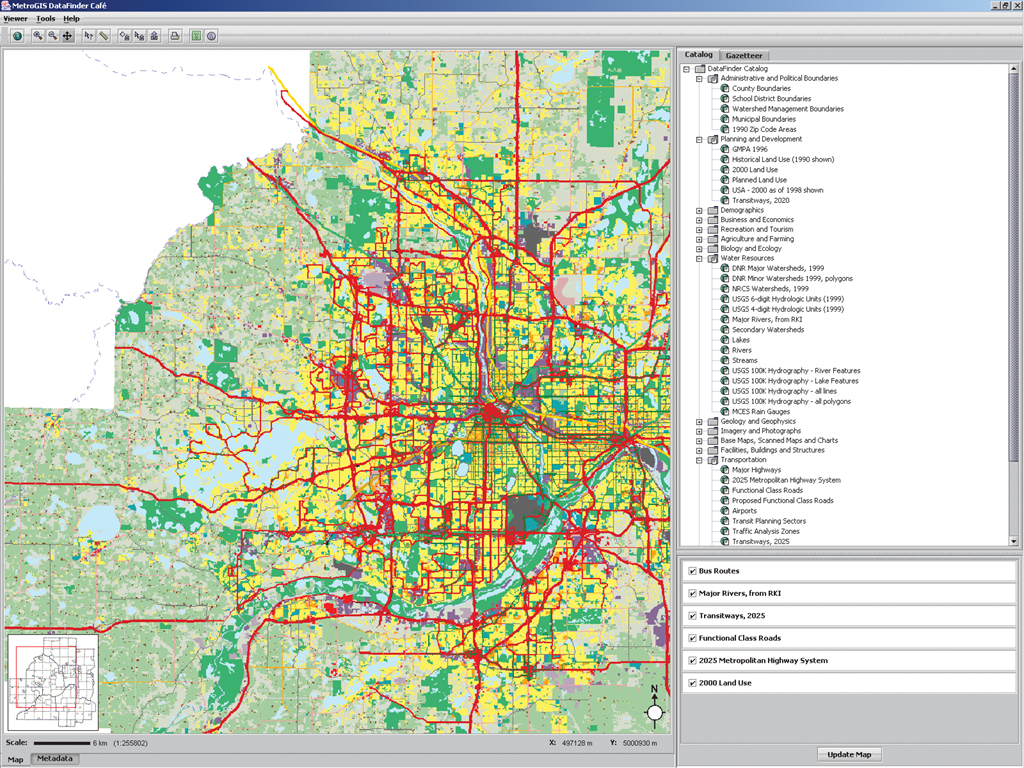Click the School District Boundaries layer icon

pyautogui.click(x=725, y=99)
